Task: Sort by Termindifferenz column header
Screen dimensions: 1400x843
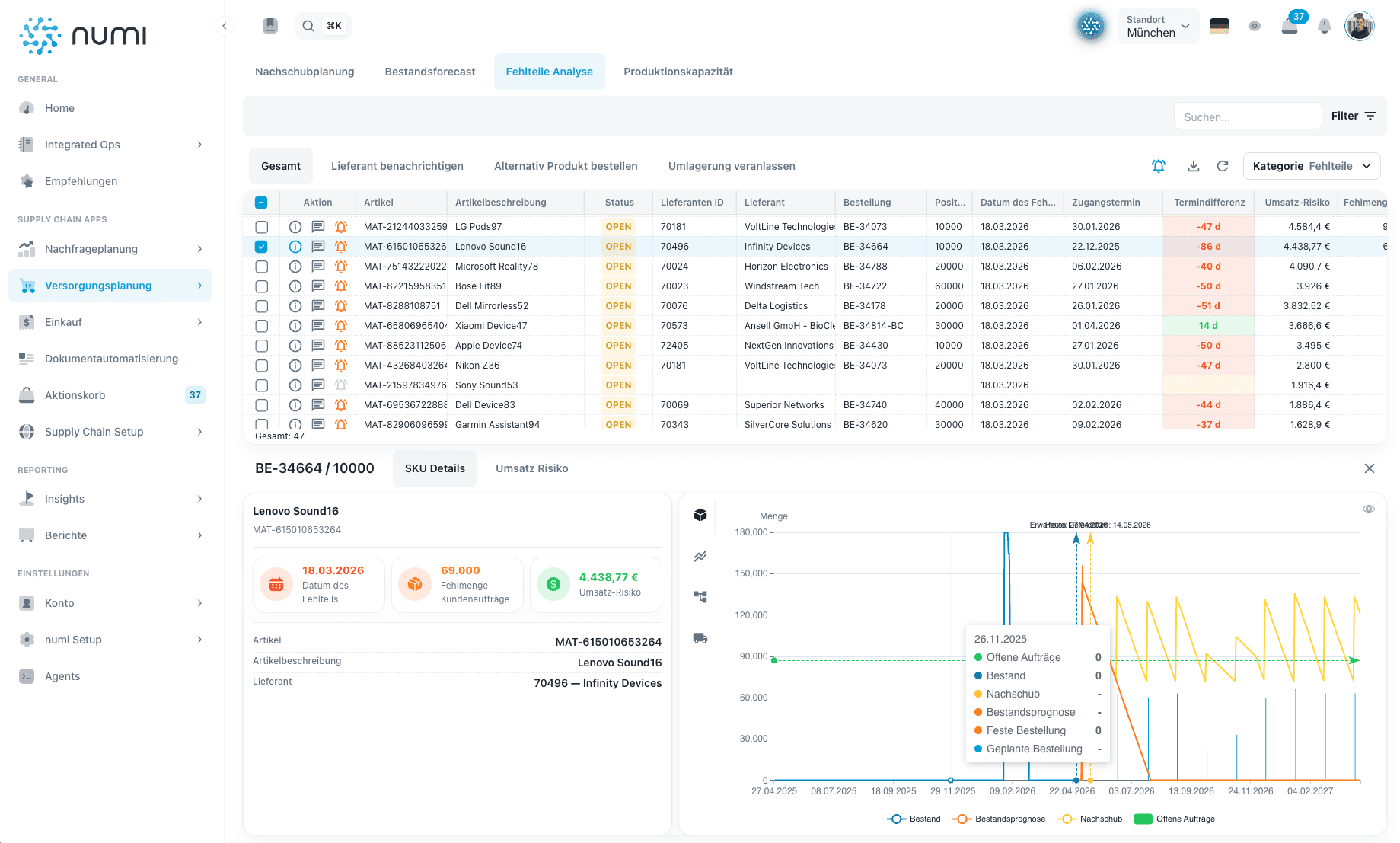Action: pos(1209,203)
